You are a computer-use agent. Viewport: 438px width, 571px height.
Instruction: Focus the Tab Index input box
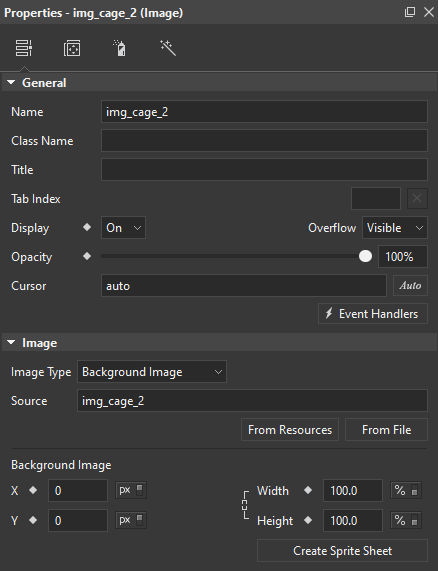376,198
